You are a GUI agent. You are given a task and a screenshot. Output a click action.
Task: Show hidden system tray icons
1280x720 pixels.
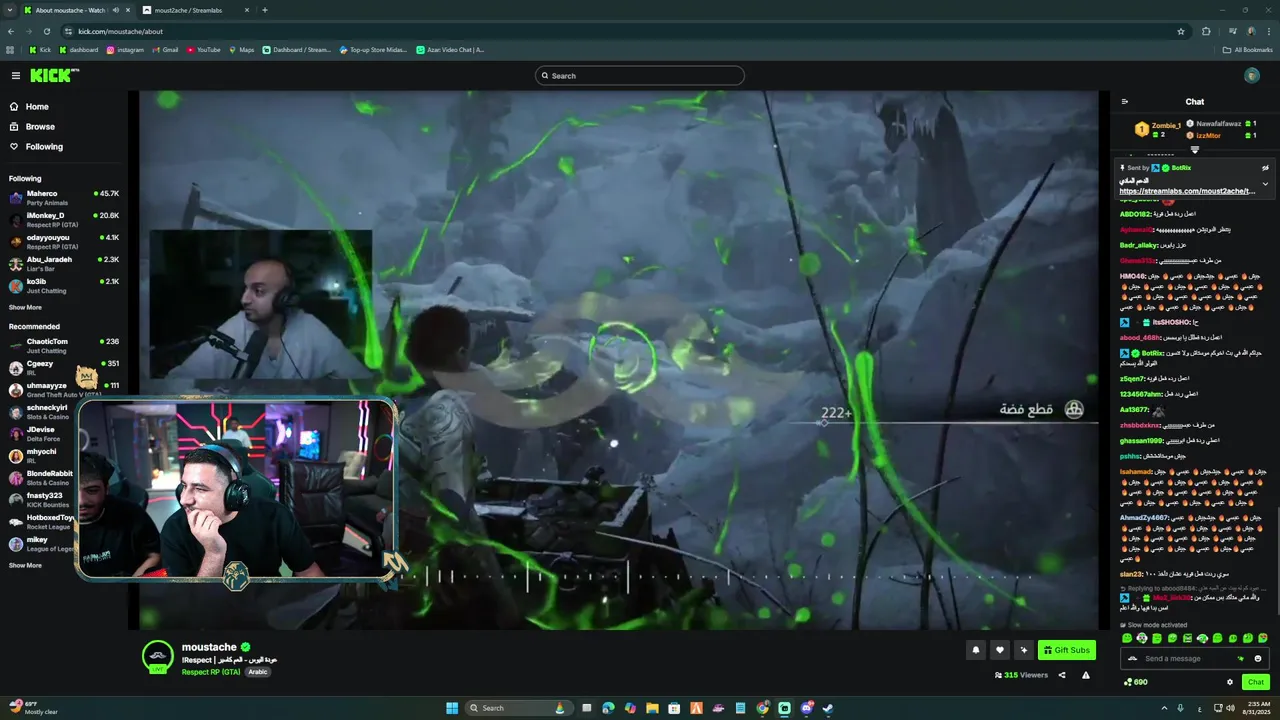pos(1163,708)
